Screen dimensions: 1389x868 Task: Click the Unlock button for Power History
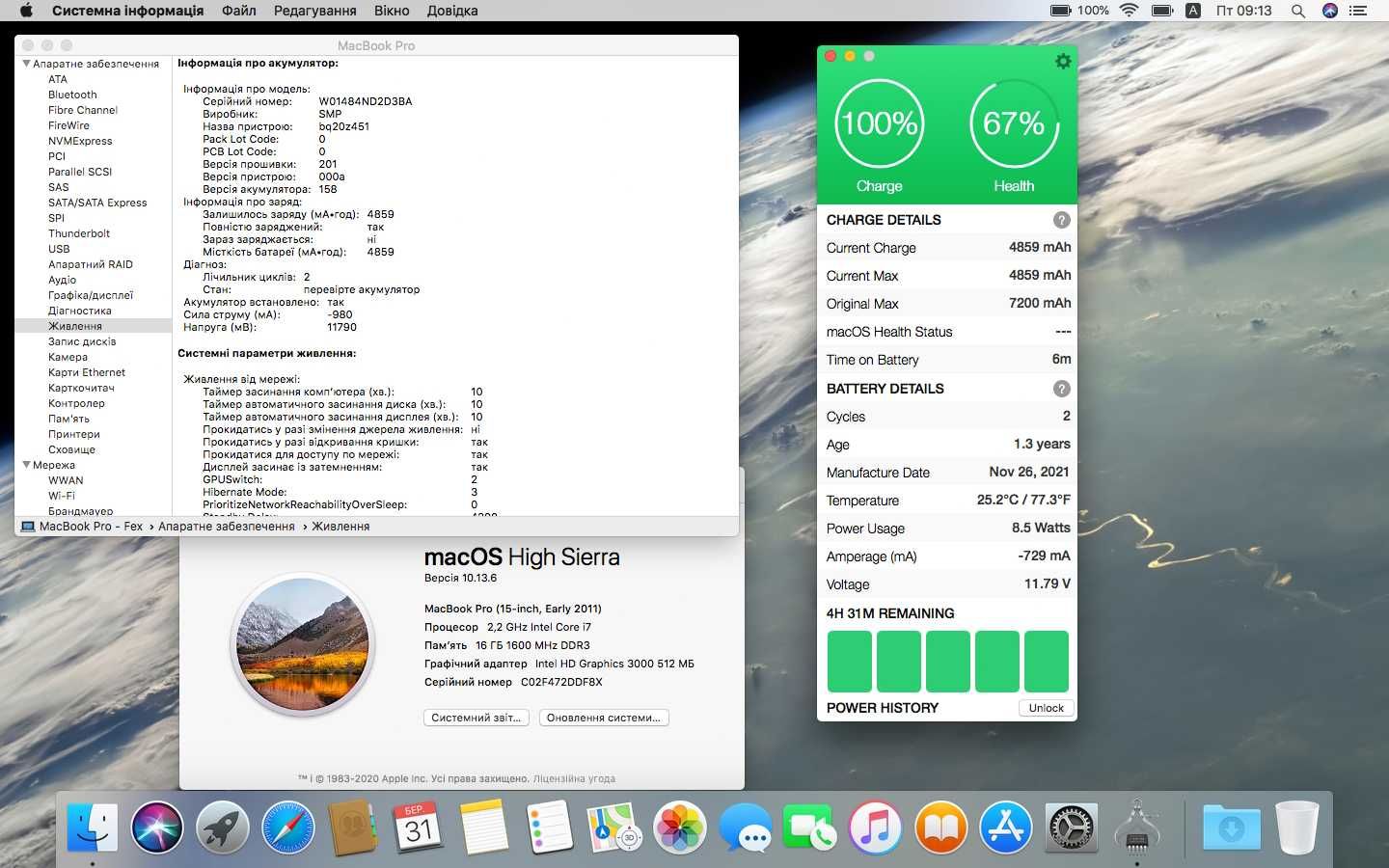(1046, 708)
